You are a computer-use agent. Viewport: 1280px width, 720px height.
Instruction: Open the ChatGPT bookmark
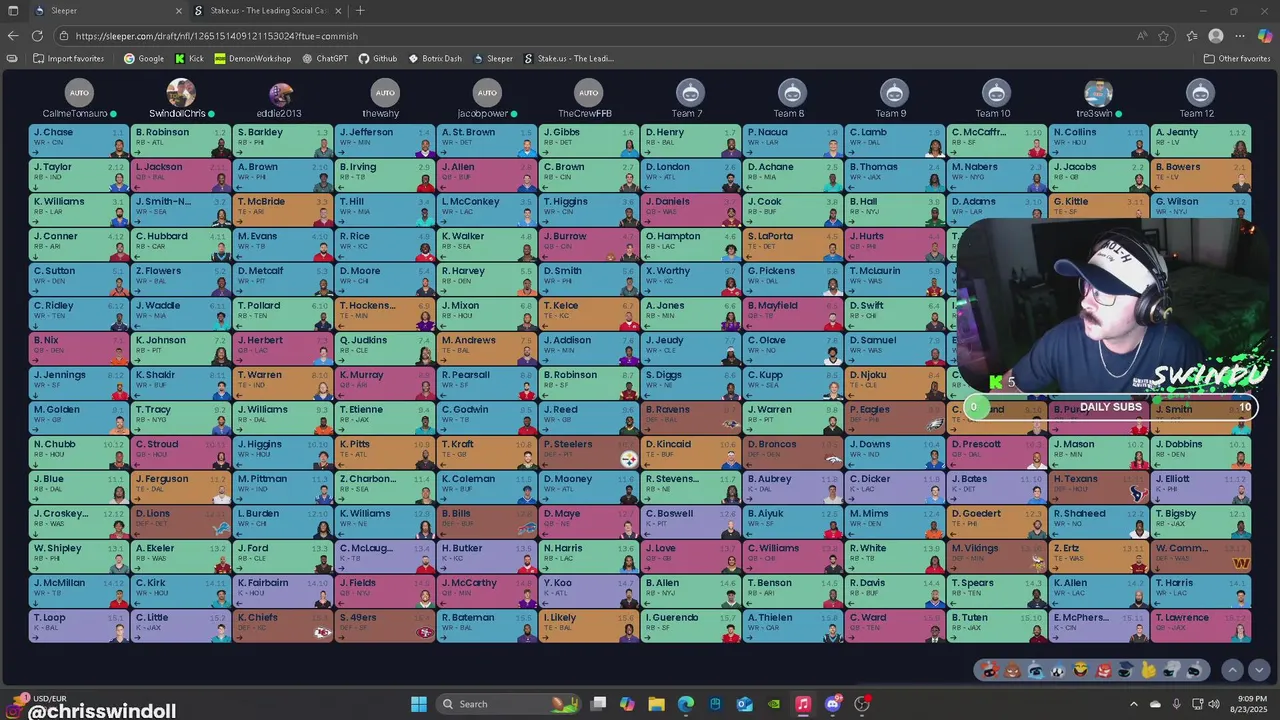click(325, 58)
